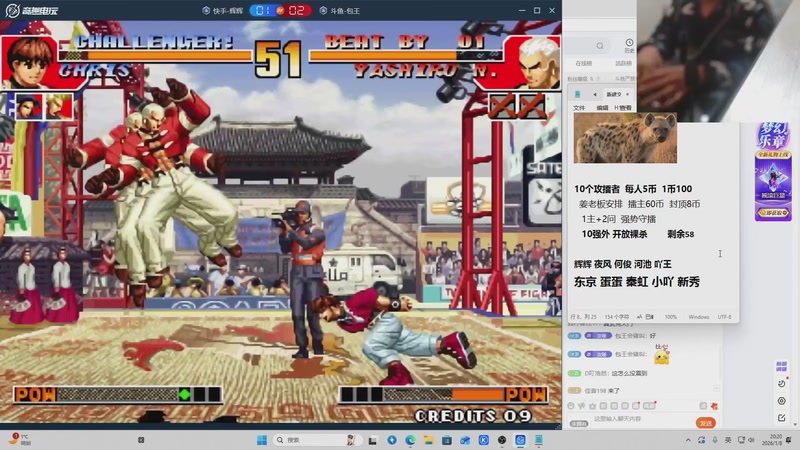Expand the system tray hidden icons chevron
Screen dimensions: 800x450
click(x=688, y=440)
